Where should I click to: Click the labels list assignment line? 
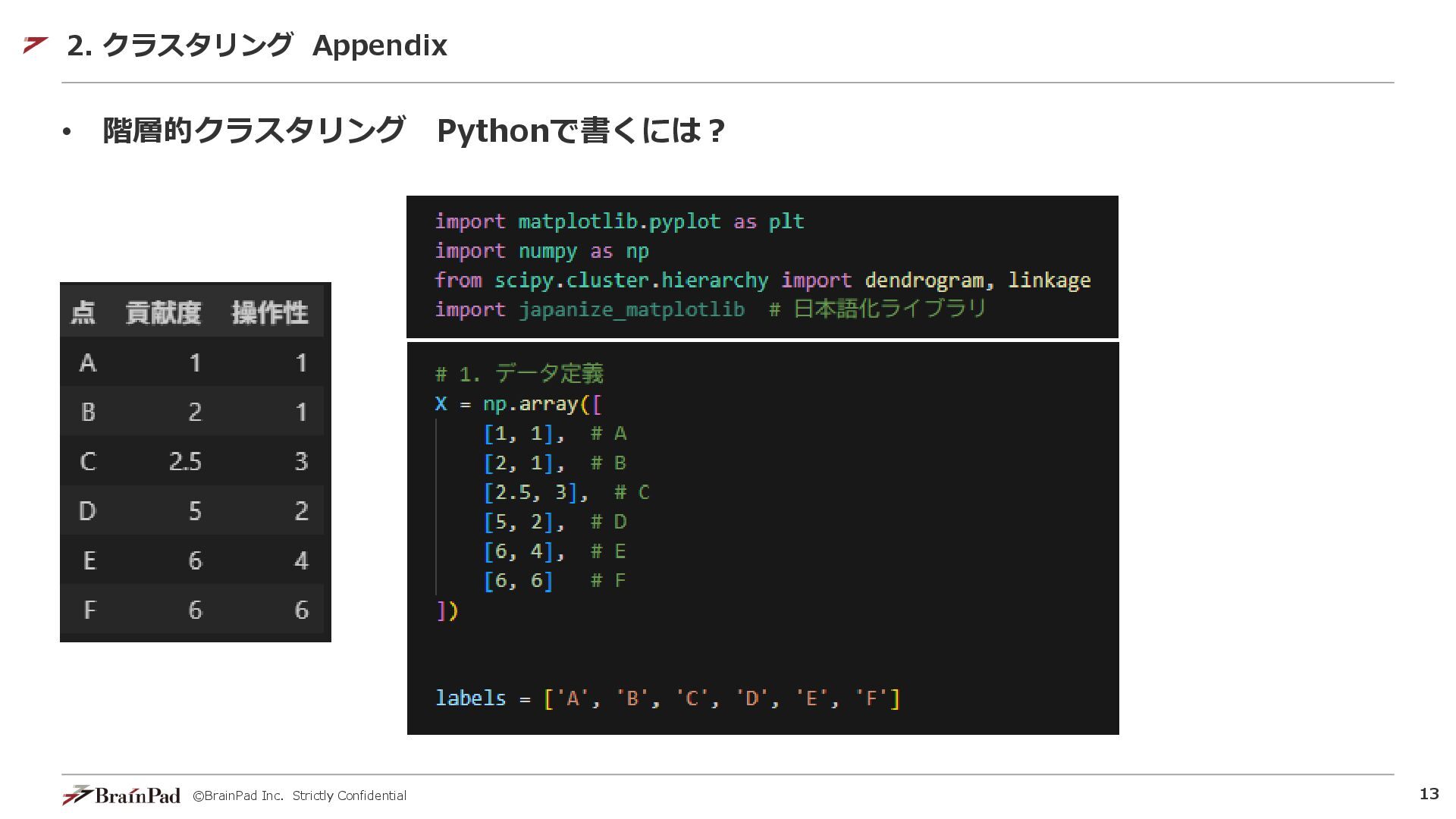coord(667,698)
